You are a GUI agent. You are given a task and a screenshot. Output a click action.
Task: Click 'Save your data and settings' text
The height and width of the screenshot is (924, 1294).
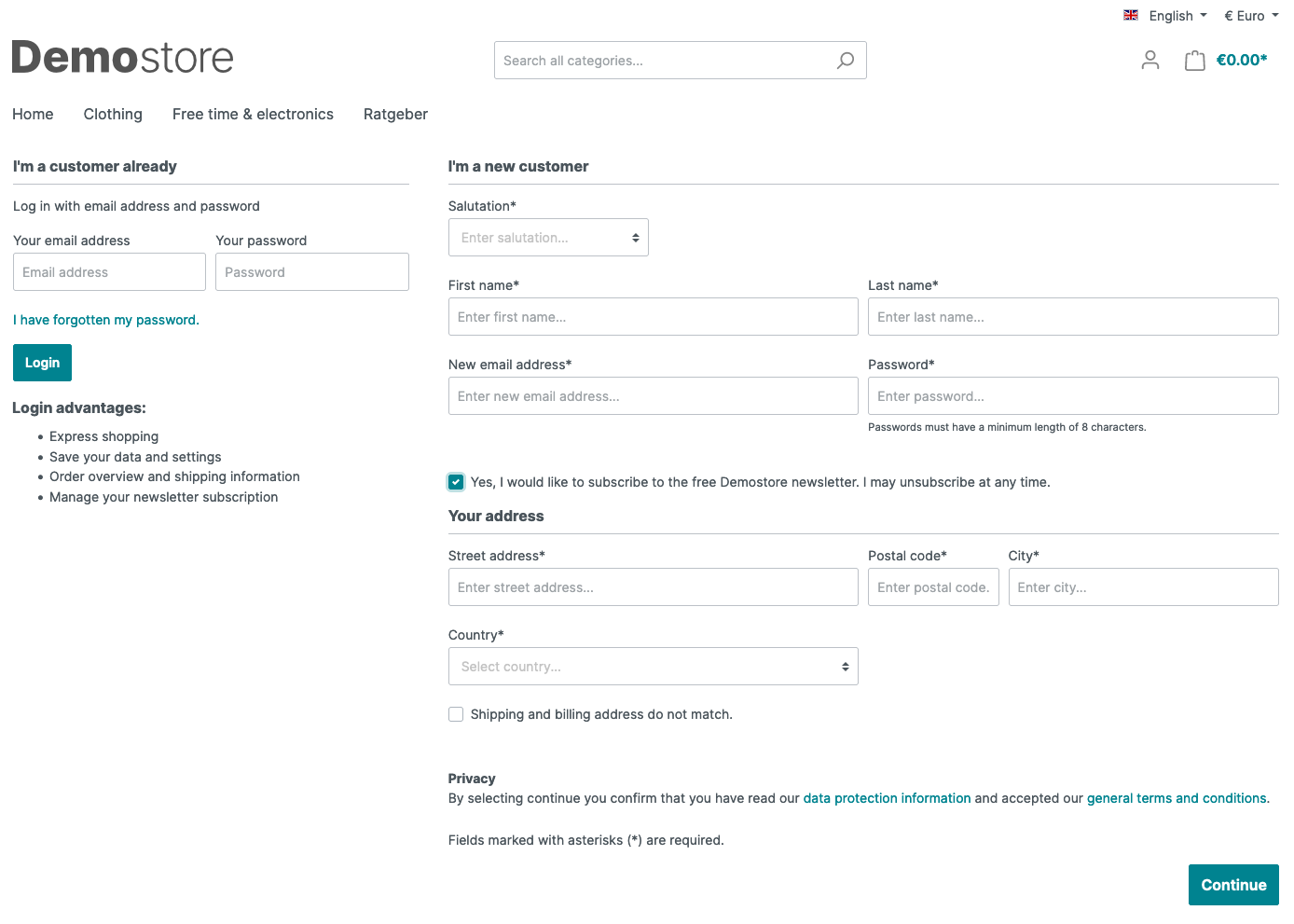[x=135, y=457]
